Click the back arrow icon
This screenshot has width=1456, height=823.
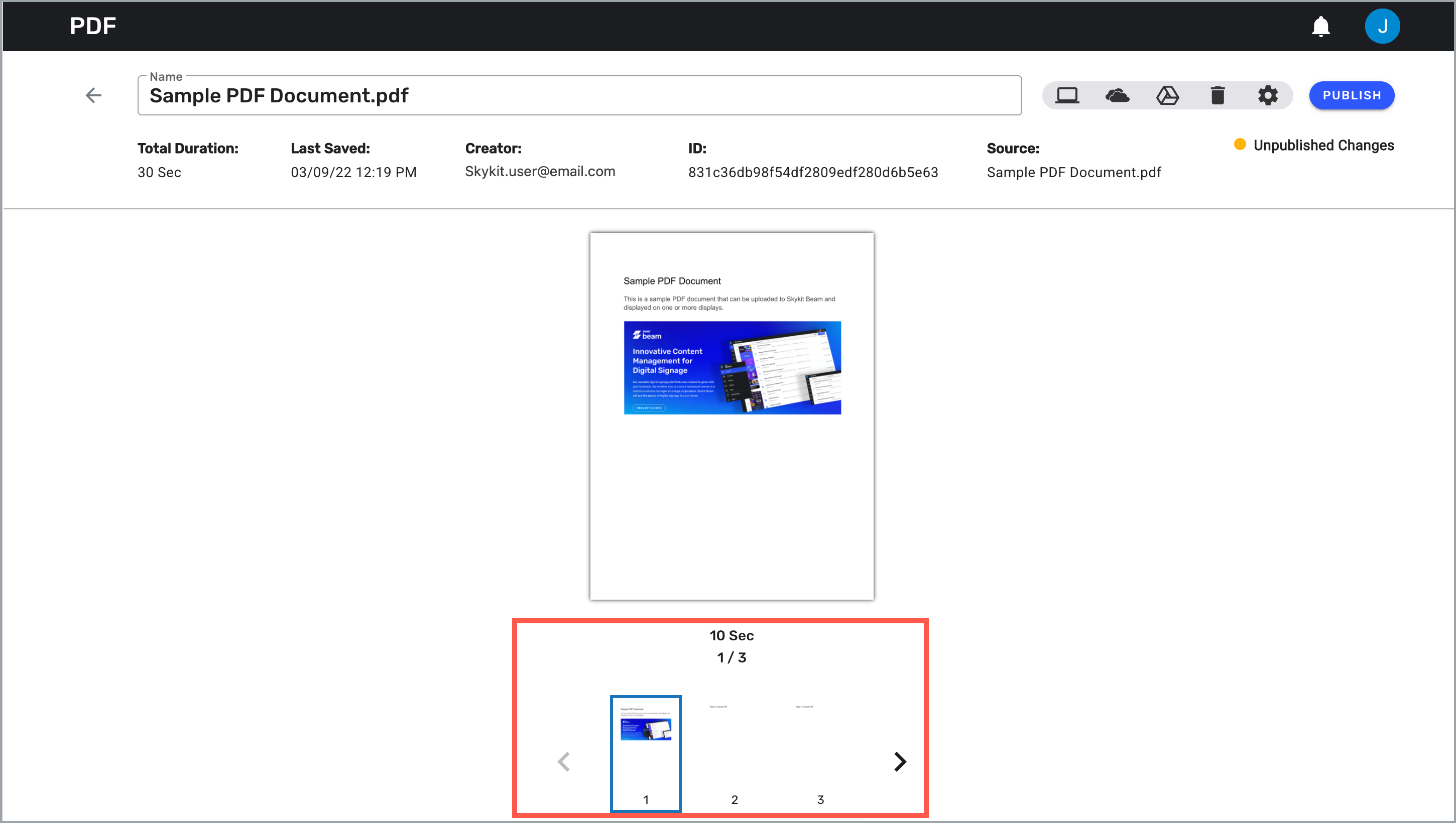(x=93, y=95)
